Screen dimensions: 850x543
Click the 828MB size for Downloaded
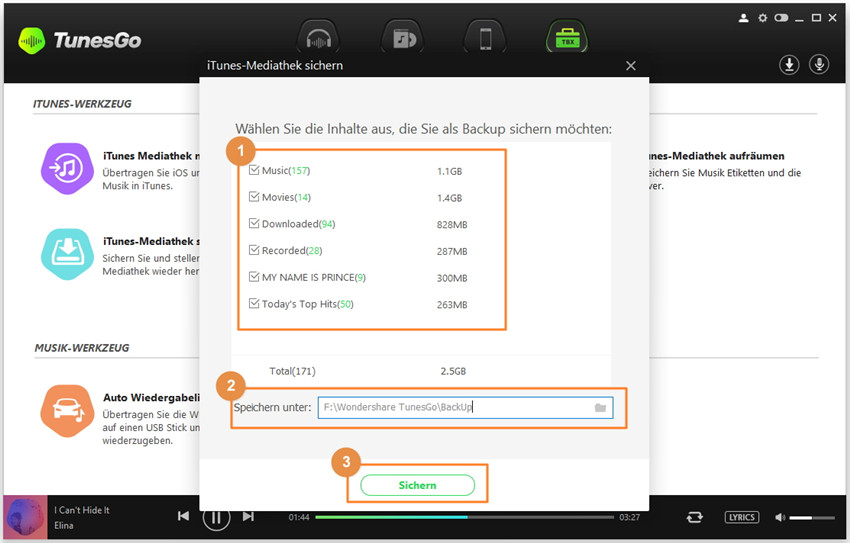click(452, 224)
